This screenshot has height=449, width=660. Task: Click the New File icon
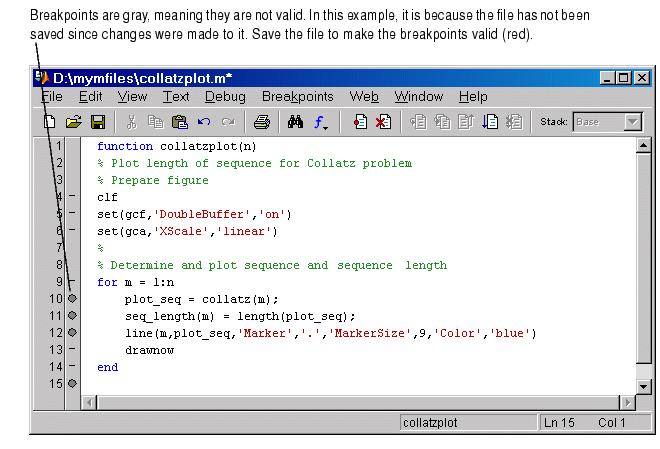point(49,122)
